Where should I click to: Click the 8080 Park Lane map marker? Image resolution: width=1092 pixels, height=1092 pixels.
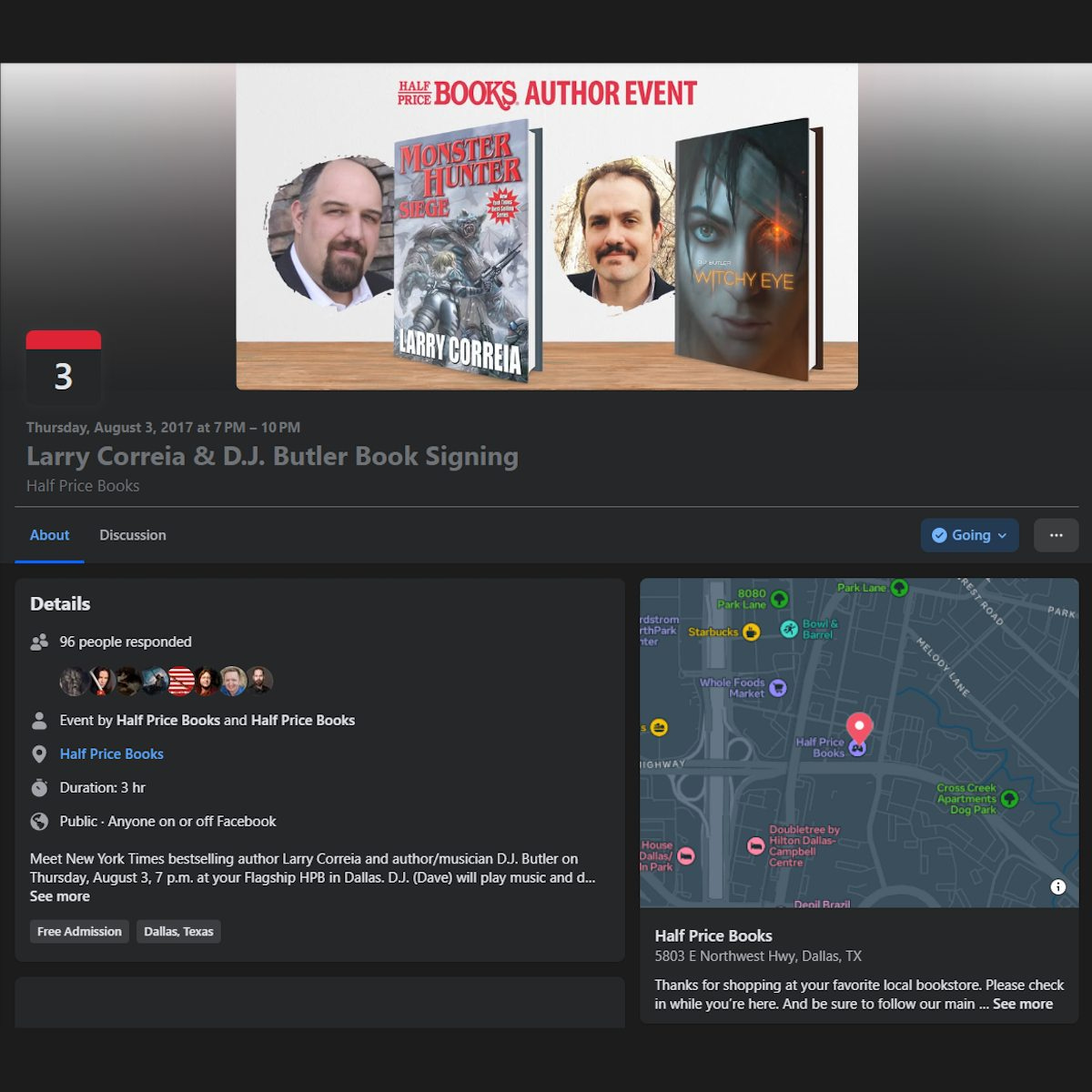tap(779, 599)
